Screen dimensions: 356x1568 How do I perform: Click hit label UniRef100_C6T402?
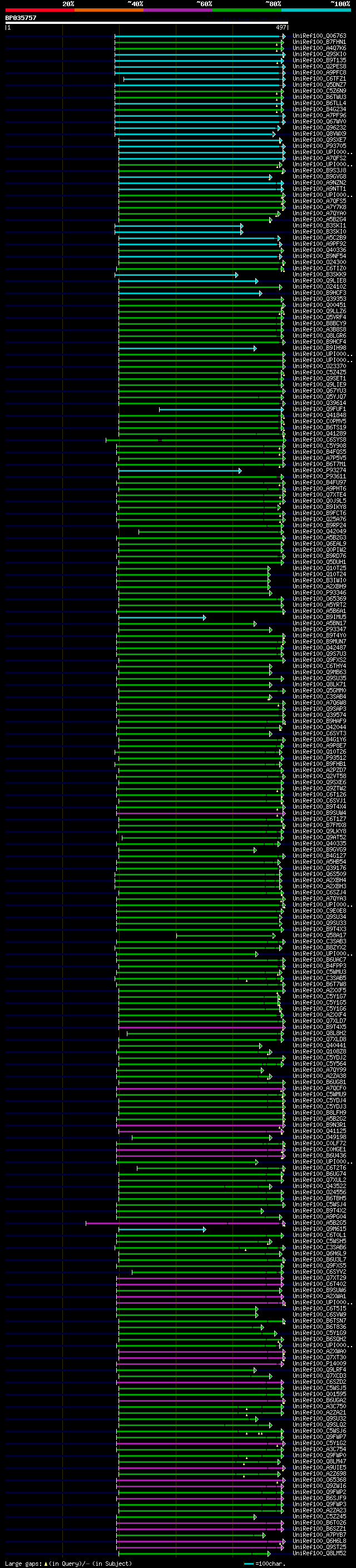pos(319,1283)
